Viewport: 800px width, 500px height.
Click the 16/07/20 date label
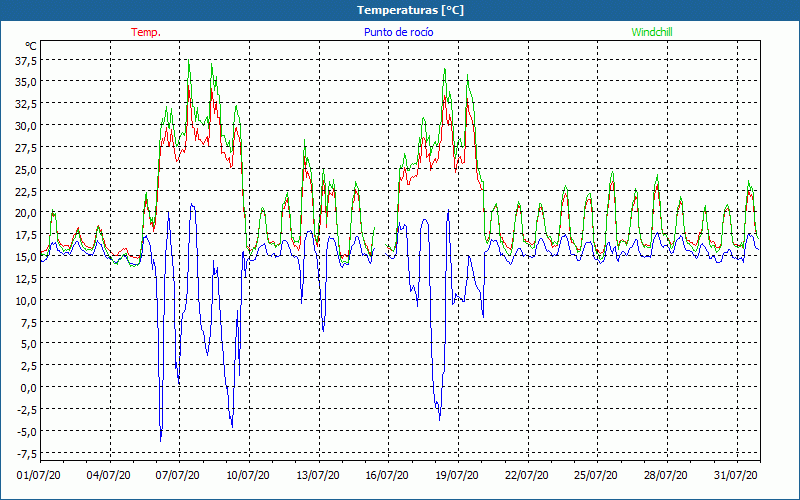click(387, 475)
